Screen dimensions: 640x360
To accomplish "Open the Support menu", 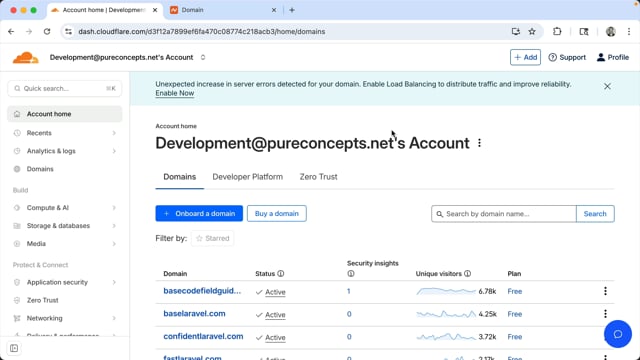I will tap(567, 58).
